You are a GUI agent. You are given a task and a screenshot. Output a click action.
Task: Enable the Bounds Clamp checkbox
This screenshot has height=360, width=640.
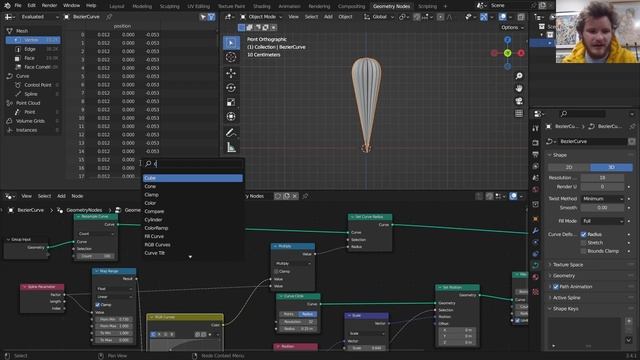[583, 251]
